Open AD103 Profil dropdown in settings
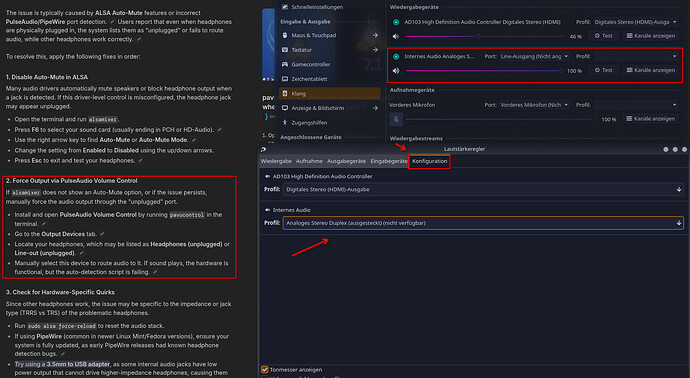690x378 pixels. pyautogui.click(x=635, y=22)
